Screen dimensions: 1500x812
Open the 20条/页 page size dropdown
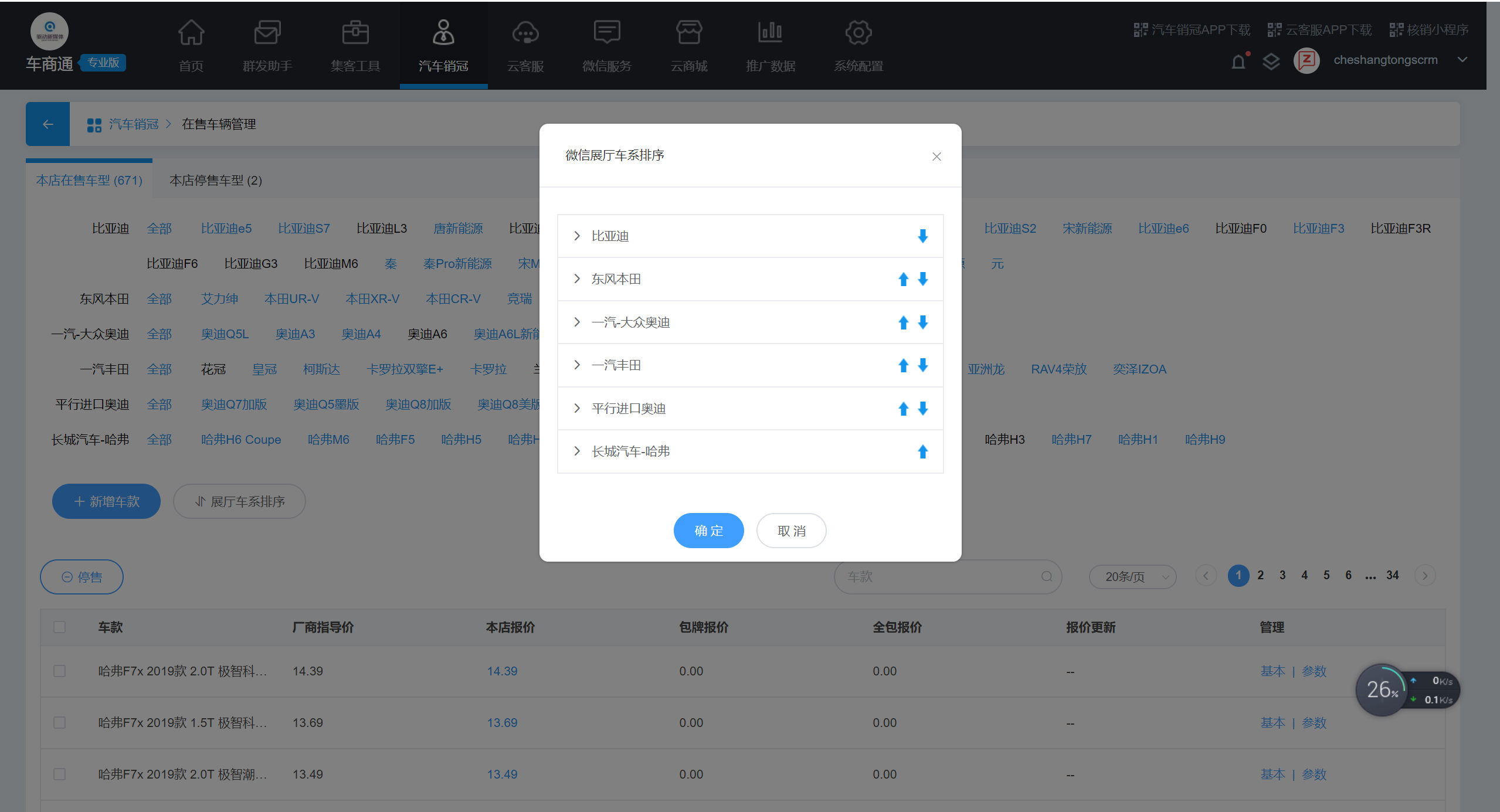pos(1132,576)
